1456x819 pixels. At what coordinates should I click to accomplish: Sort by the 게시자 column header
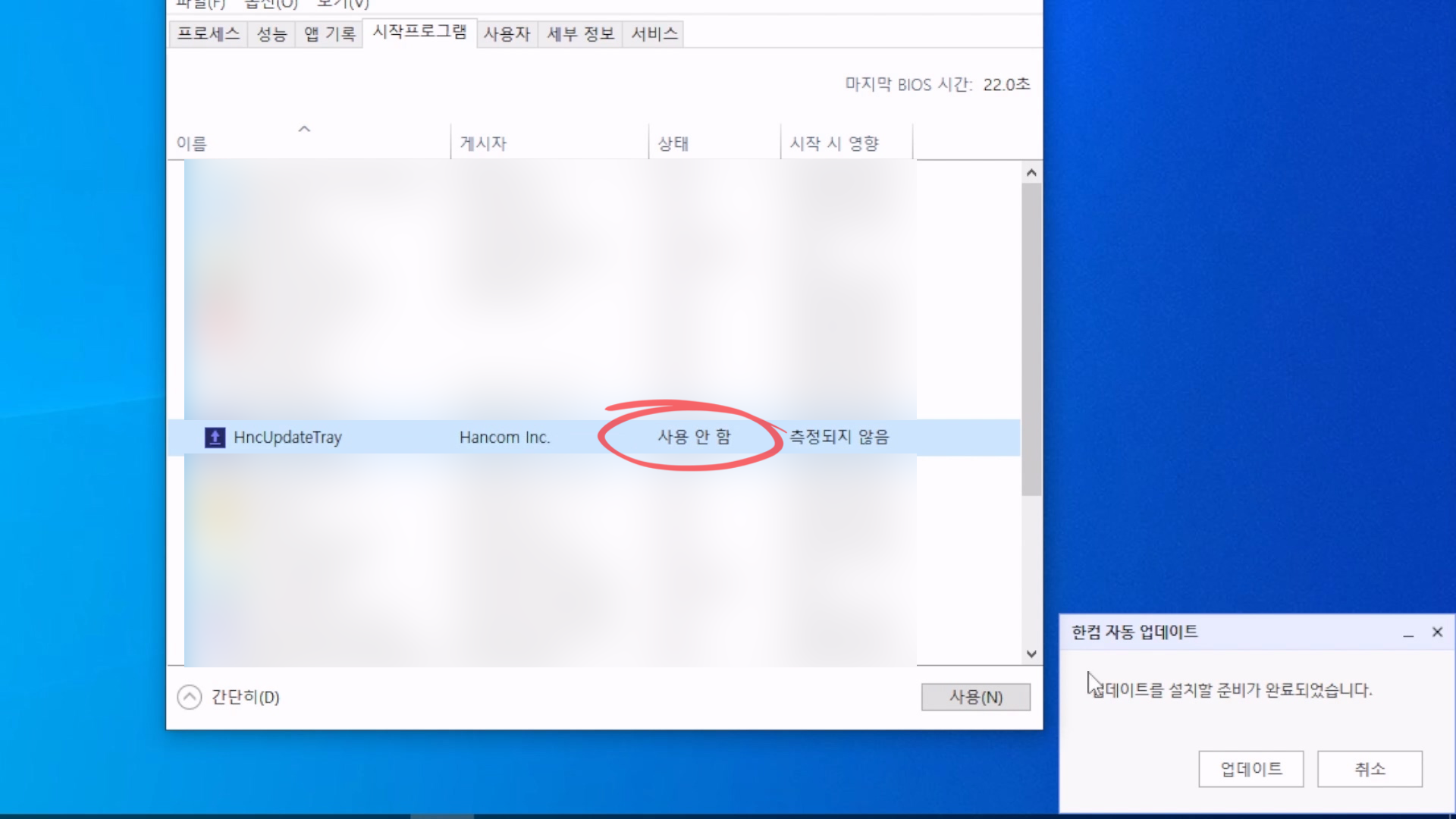[483, 143]
